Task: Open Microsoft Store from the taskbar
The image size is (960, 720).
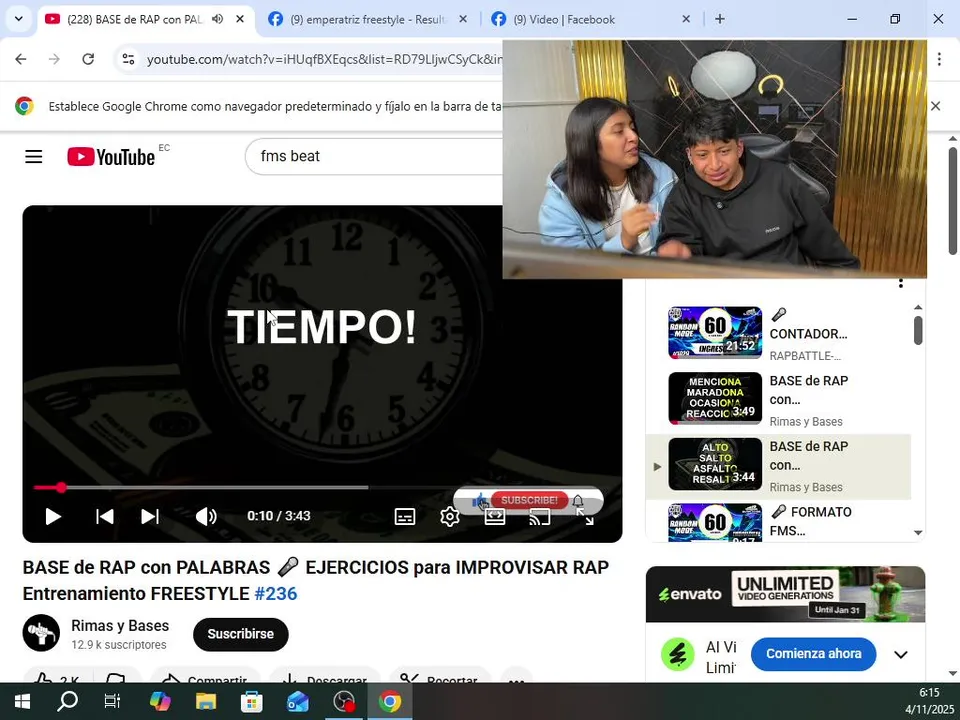Action: [x=252, y=701]
